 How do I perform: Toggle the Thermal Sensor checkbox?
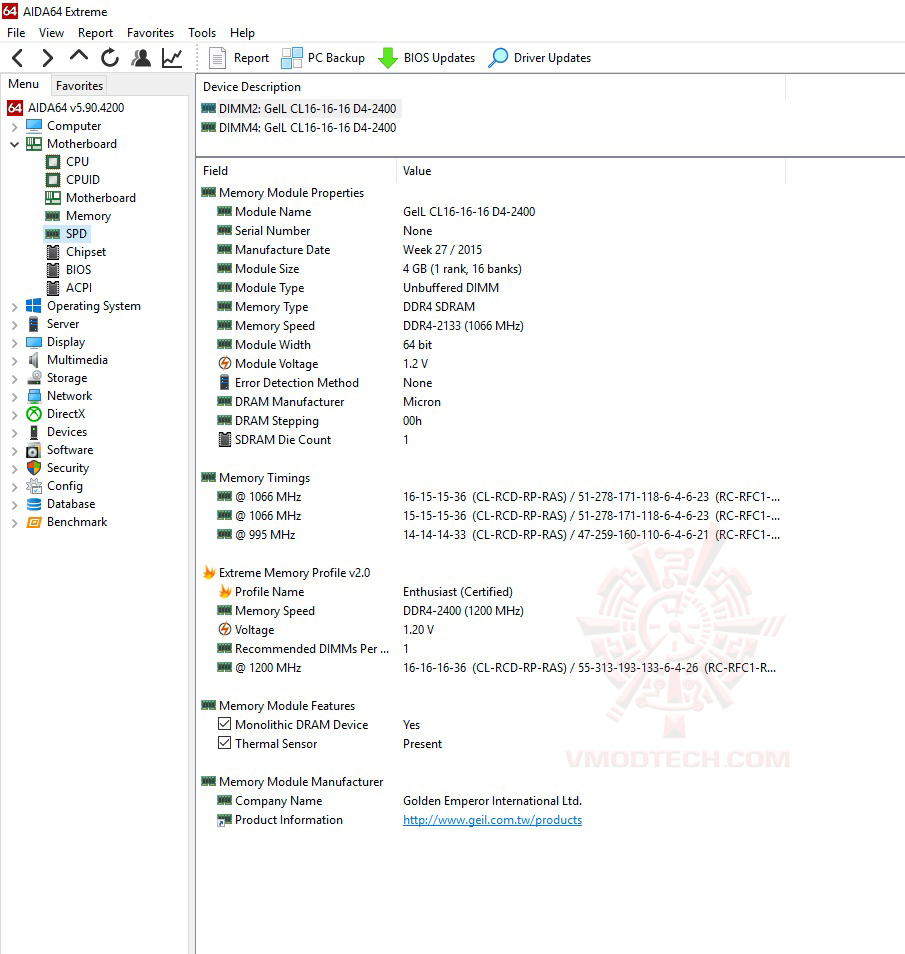point(225,743)
